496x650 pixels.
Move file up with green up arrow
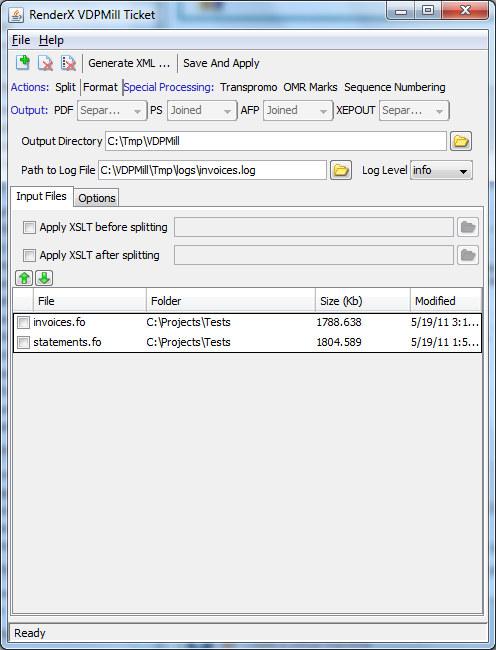(x=24, y=278)
